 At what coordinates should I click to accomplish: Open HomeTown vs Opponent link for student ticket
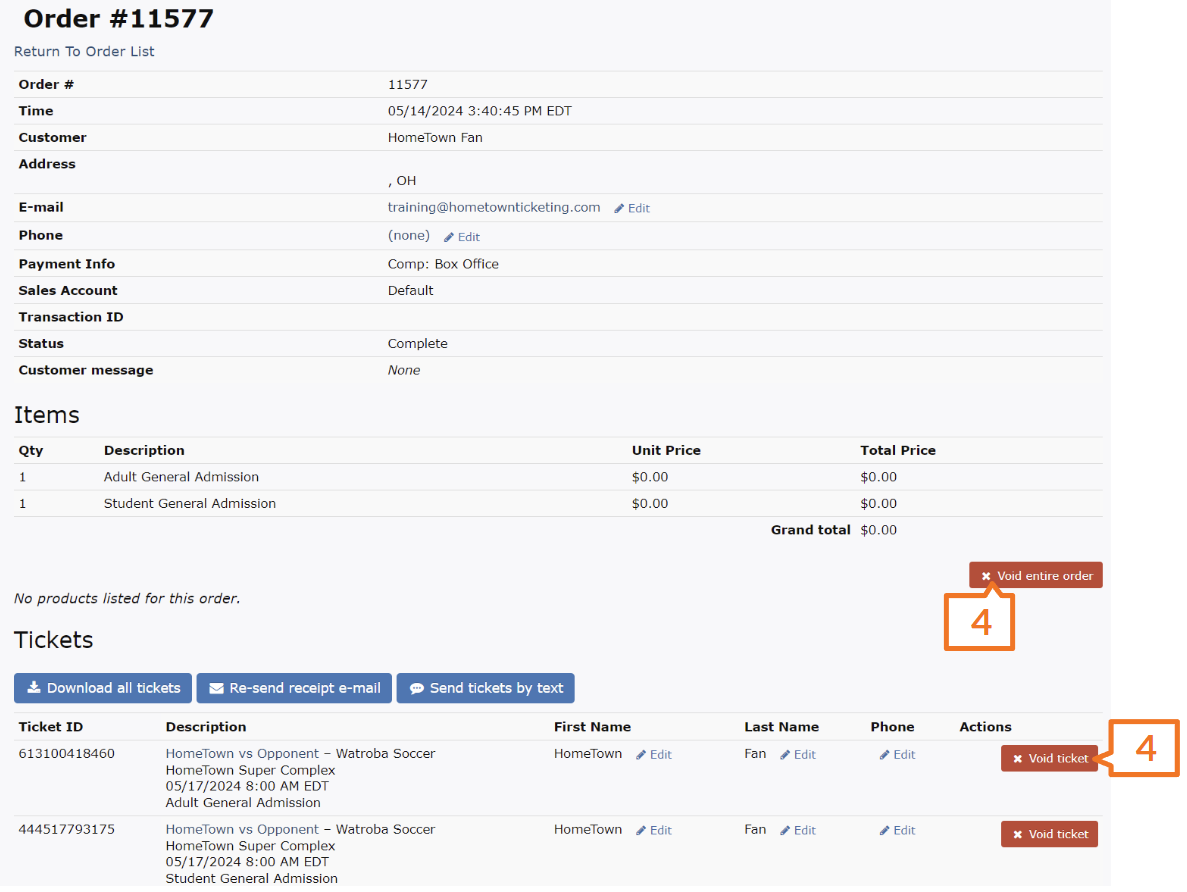coord(242,830)
